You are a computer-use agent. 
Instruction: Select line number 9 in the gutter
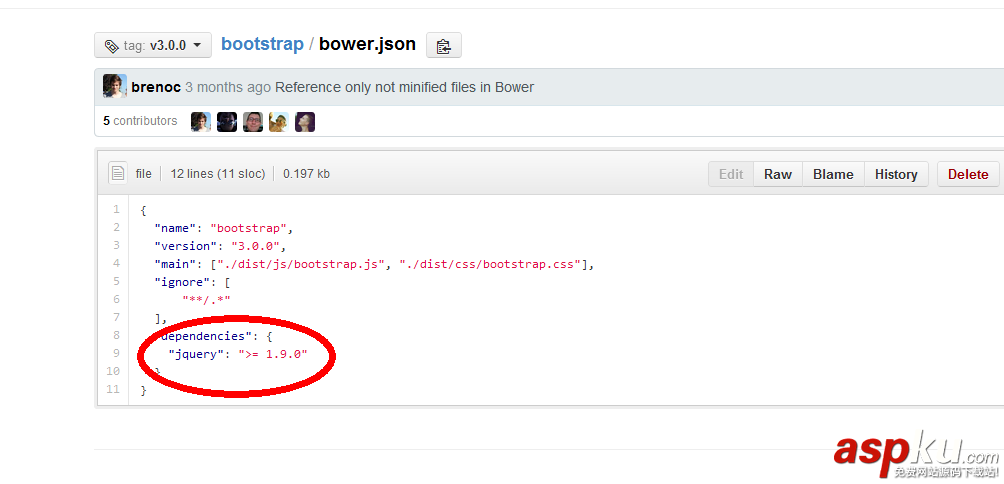pyautogui.click(x=116, y=353)
